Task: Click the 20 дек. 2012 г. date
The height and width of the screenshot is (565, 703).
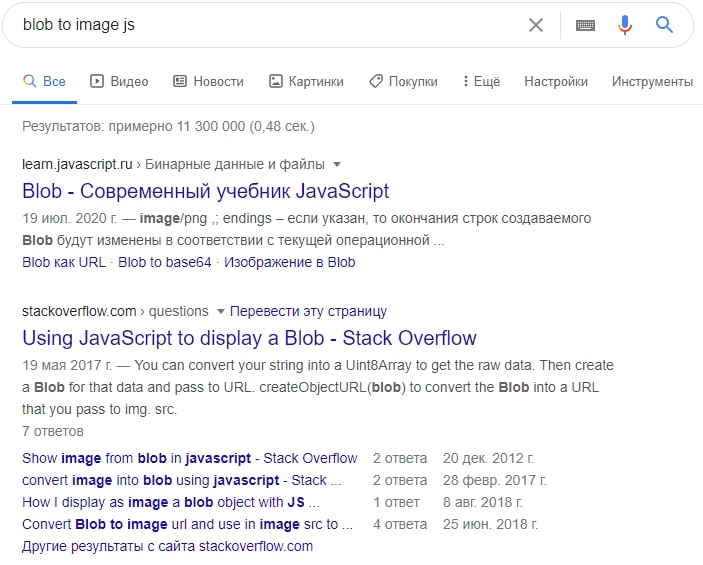Action: tap(489, 458)
